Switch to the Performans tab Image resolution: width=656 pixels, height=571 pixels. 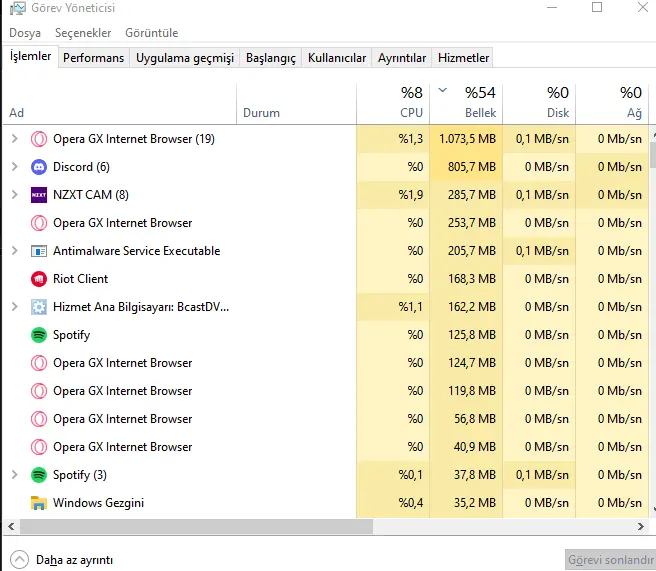(x=94, y=58)
